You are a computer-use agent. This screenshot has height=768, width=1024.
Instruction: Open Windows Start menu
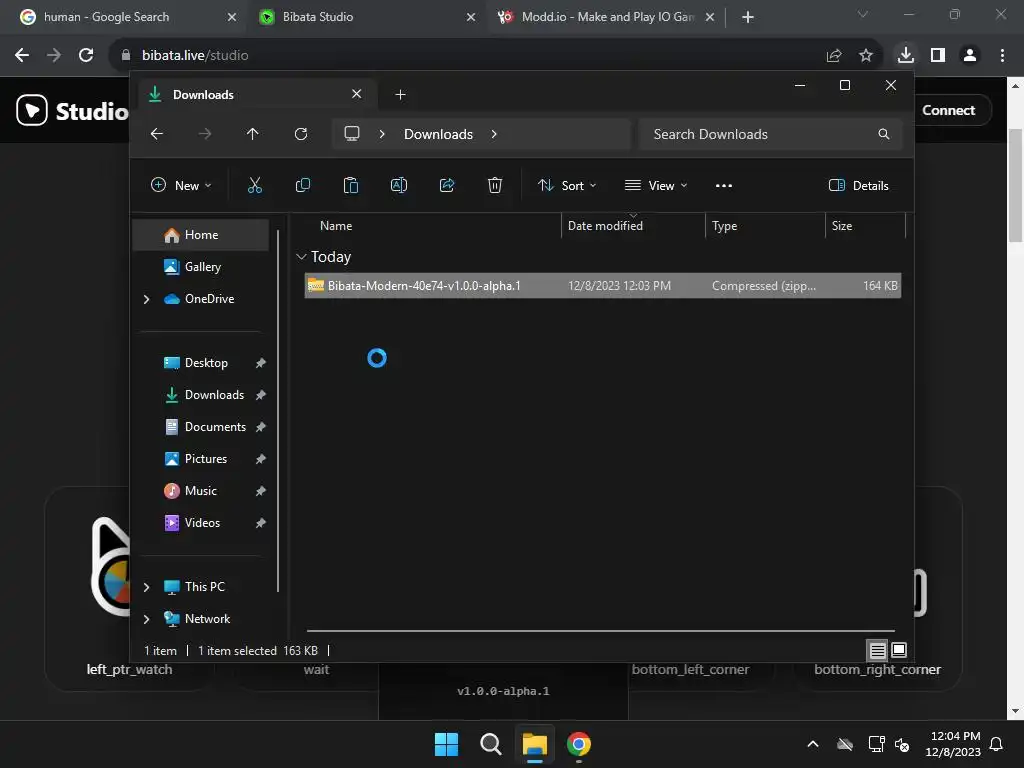447,744
